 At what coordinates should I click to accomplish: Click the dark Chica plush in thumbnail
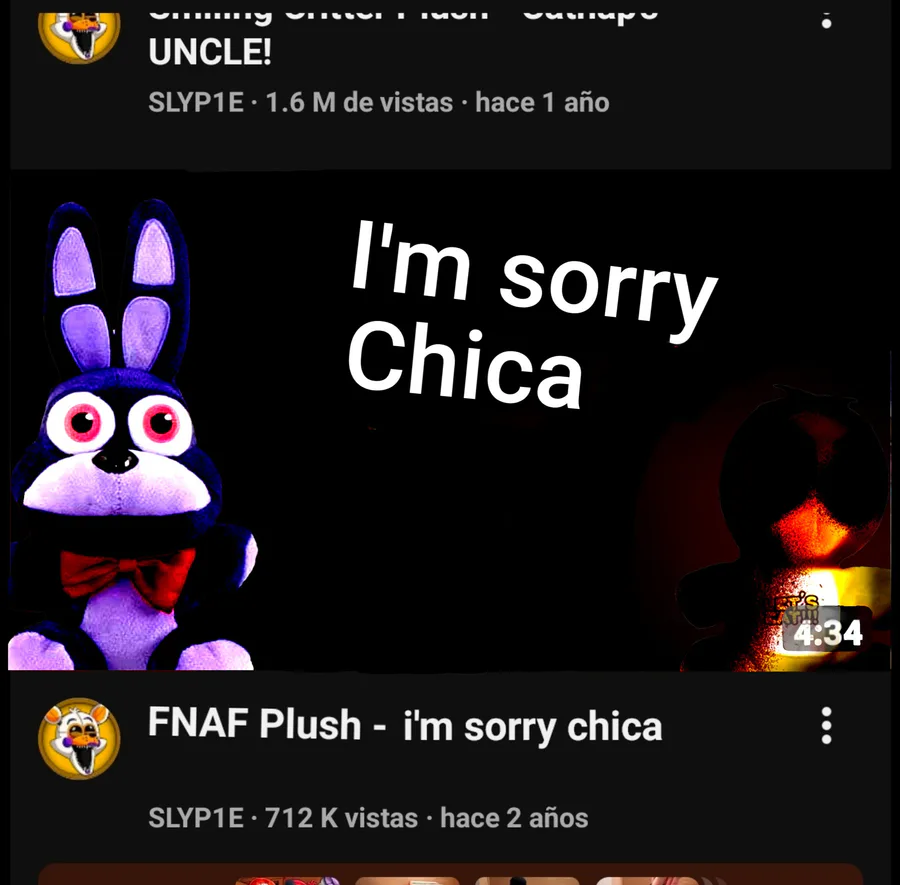pos(786,528)
